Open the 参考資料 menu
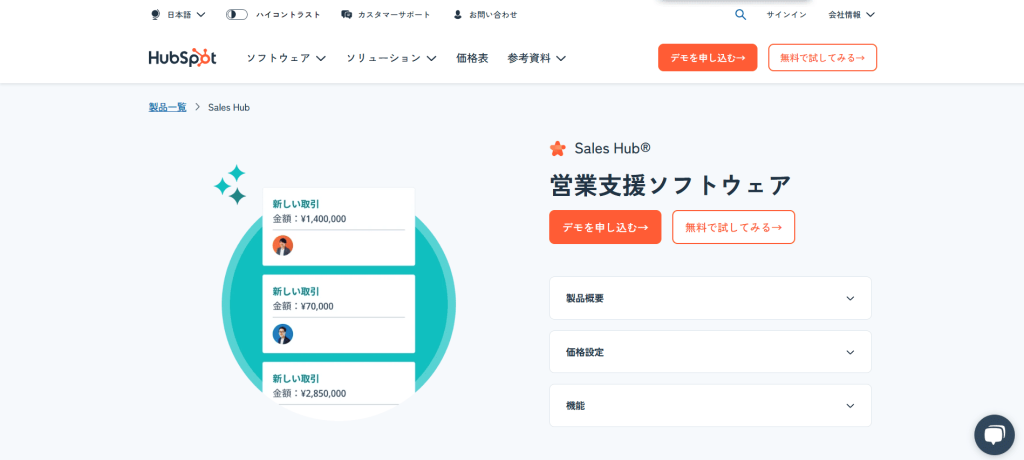The image size is (1024, 460). [536, 58]
